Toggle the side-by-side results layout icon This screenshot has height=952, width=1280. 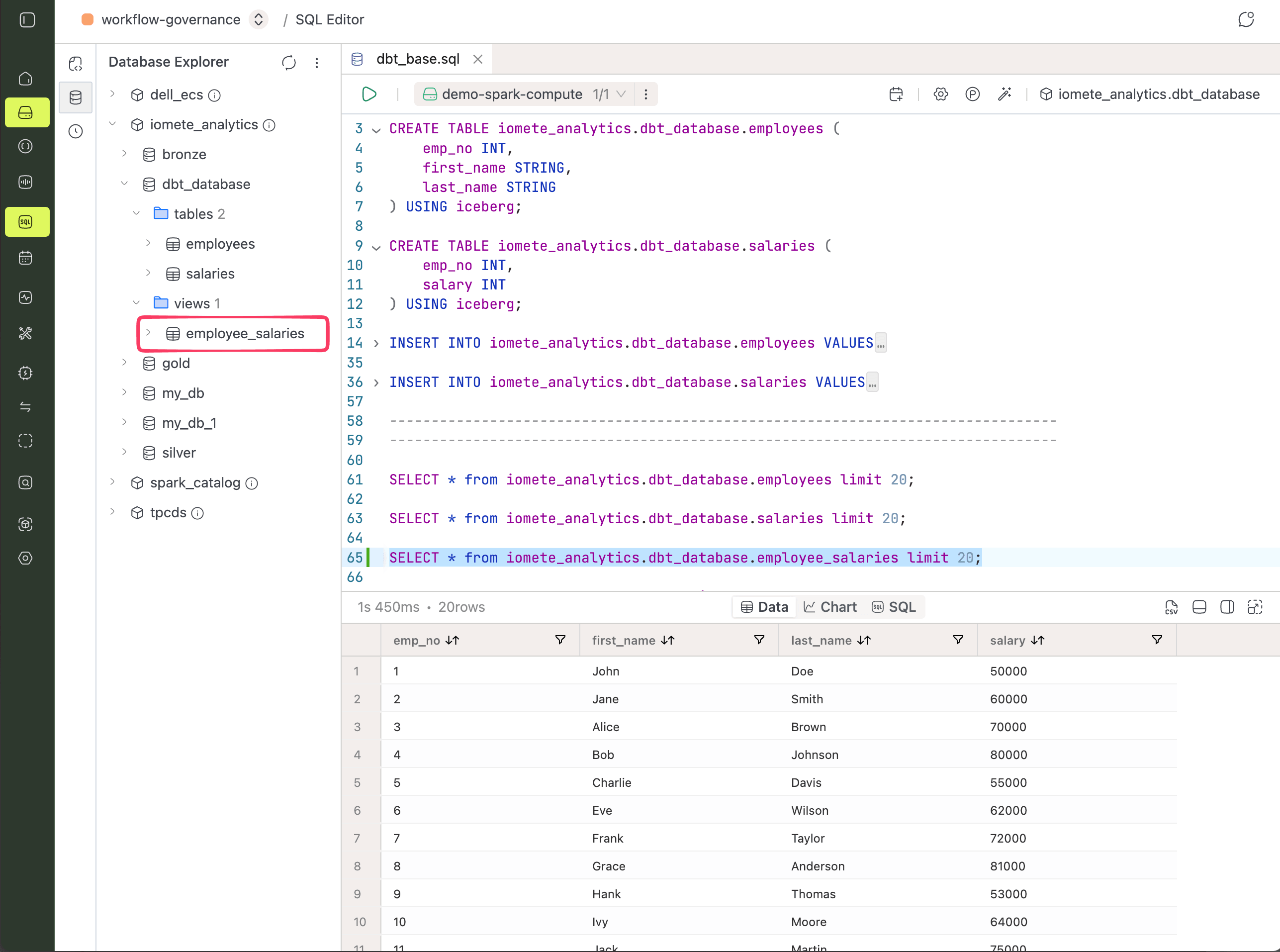click(x=1227, y=607)
